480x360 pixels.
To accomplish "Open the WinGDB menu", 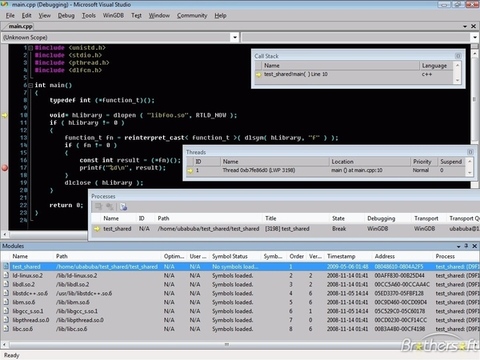I will click(113, 15).
